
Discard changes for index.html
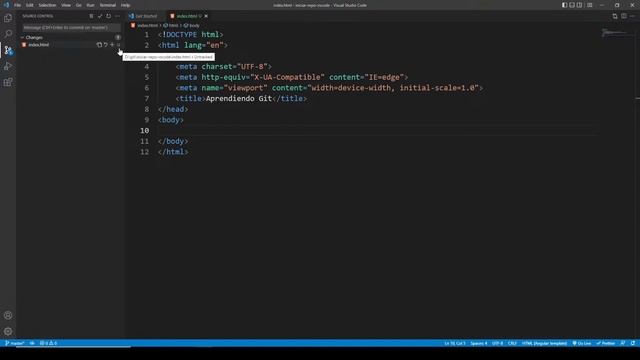click(x=106, y=45)
